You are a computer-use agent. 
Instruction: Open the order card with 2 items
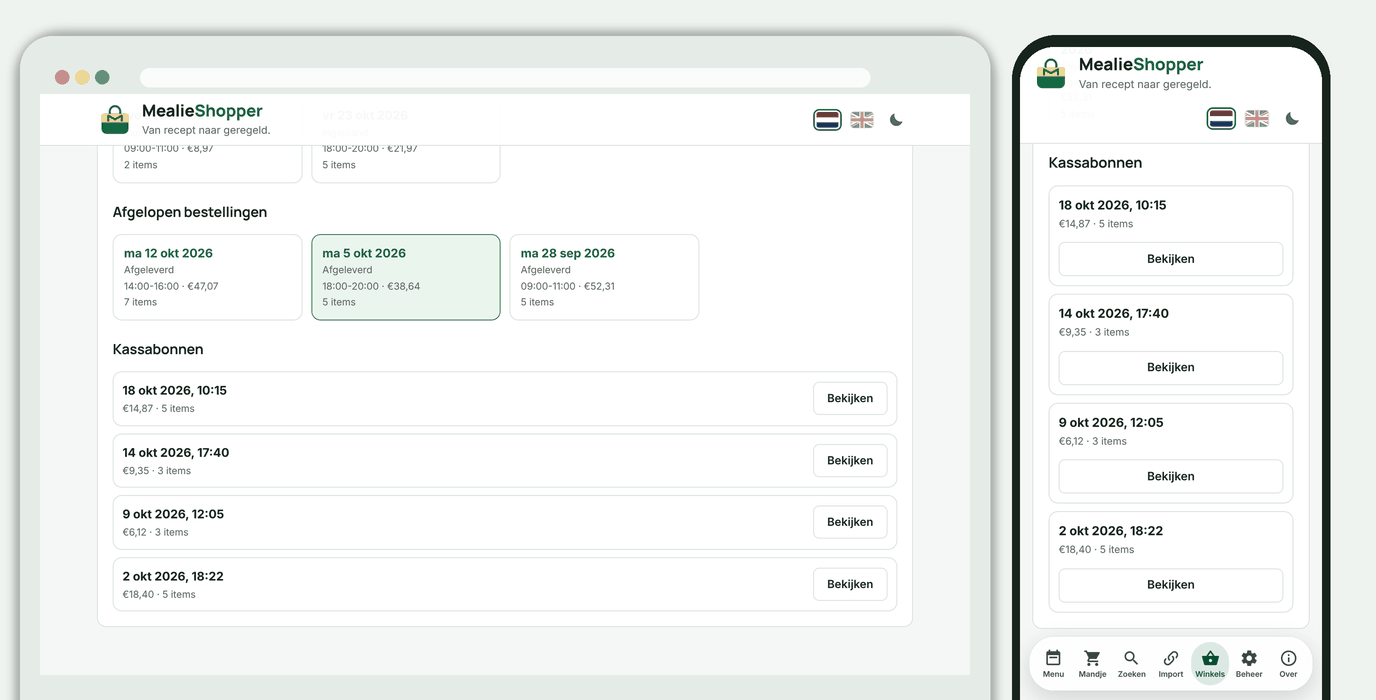(208, 163)
